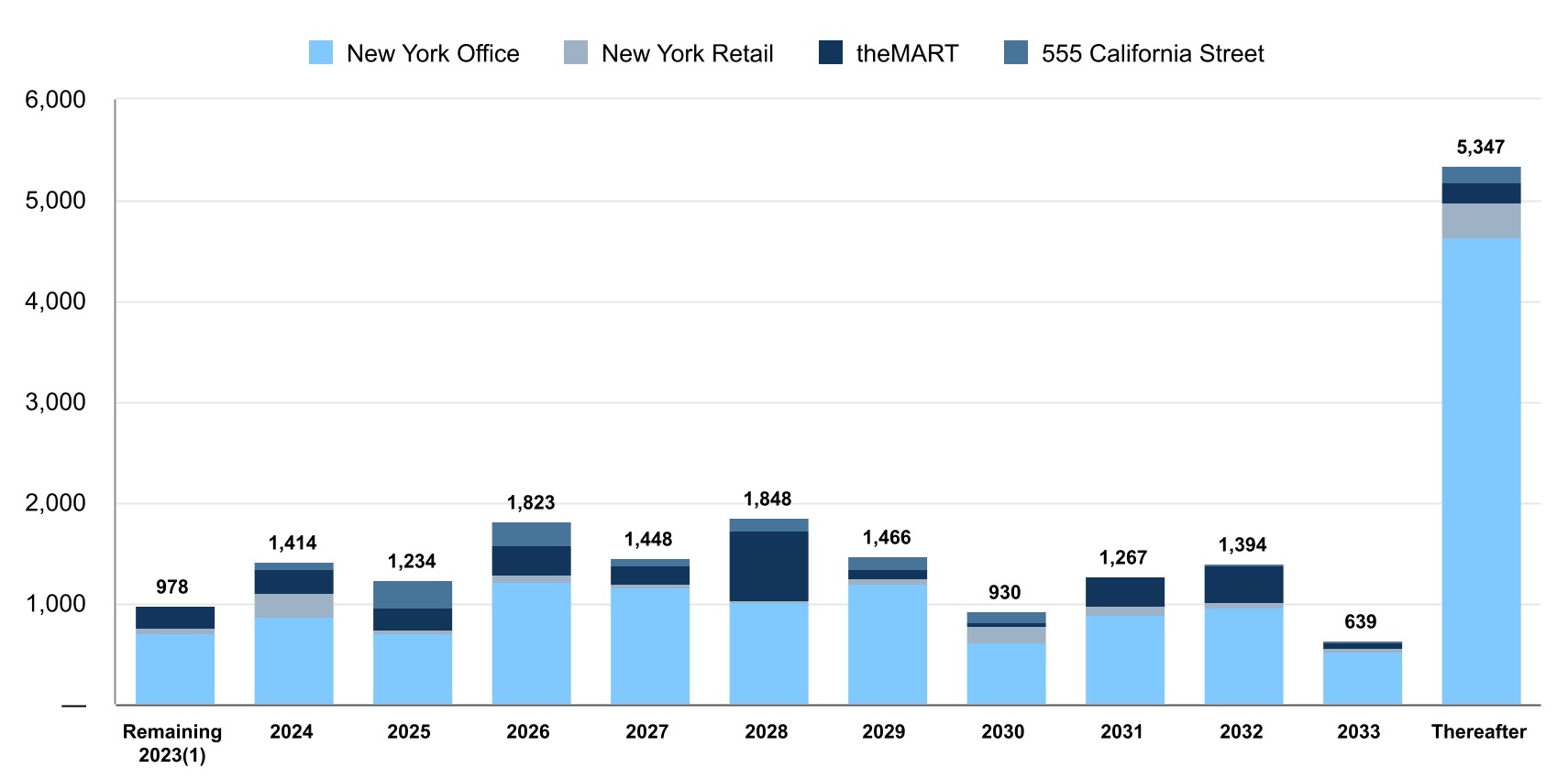This screenshot has height=779, width=1568.
Task: Click theMART segment of Remaining 2023 bar
Action: coord(175,618)
